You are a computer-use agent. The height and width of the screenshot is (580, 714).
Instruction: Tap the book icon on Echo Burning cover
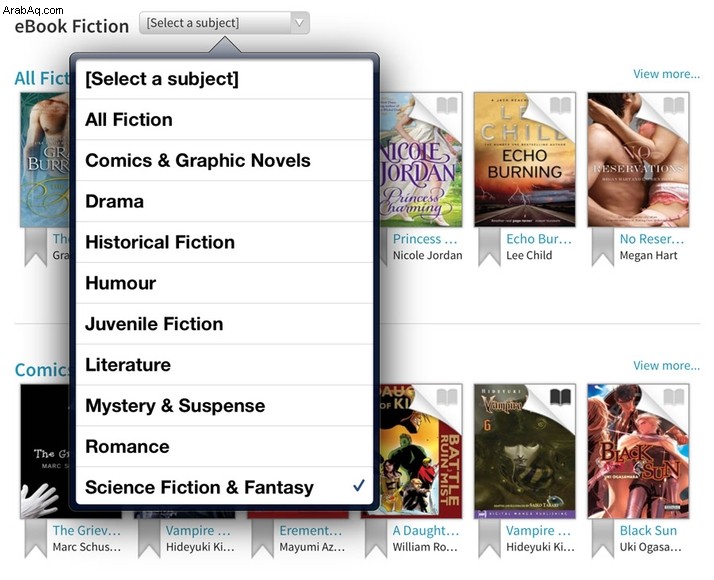560,105
